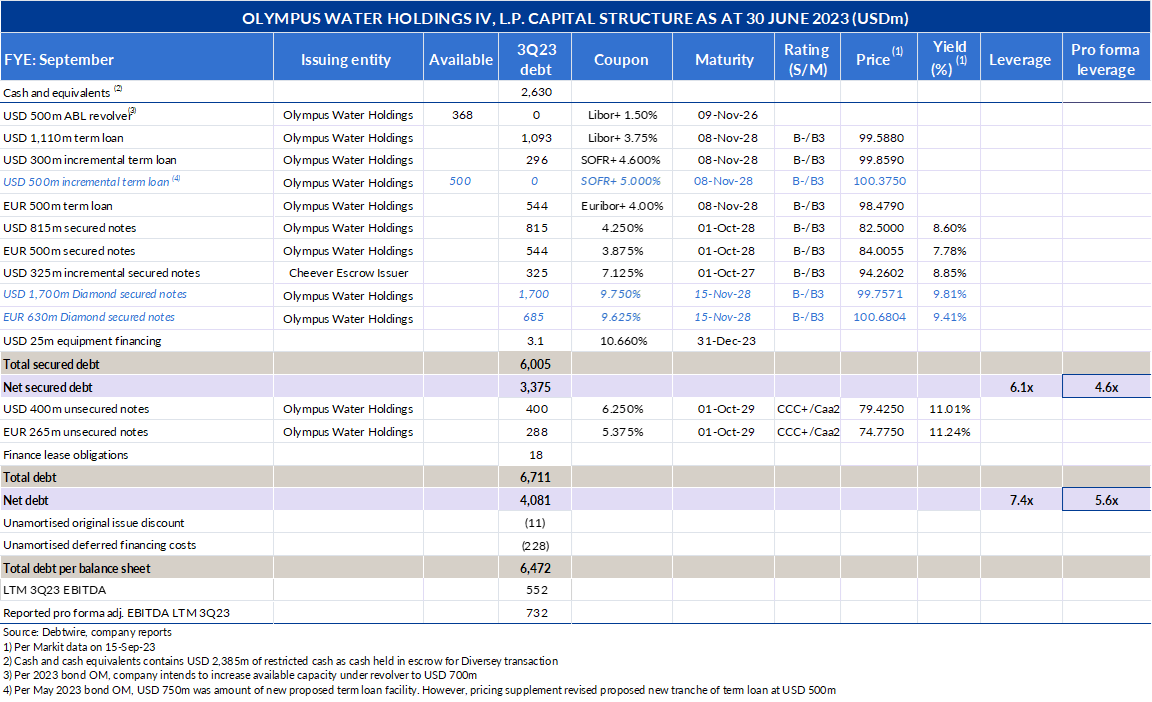Click the 'Maturity' column header
The height and width of the screenshot is (702, 1152).
[724, 59]
